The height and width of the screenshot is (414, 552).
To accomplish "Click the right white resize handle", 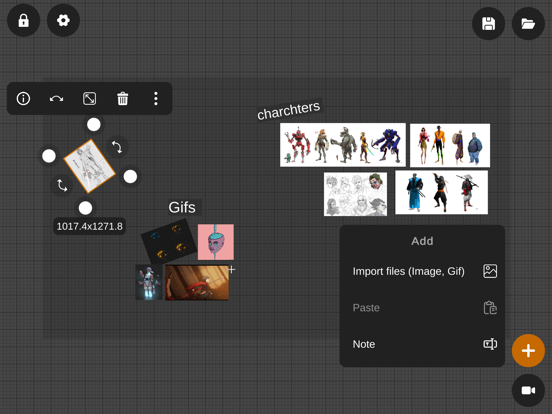I will [130, 177].
